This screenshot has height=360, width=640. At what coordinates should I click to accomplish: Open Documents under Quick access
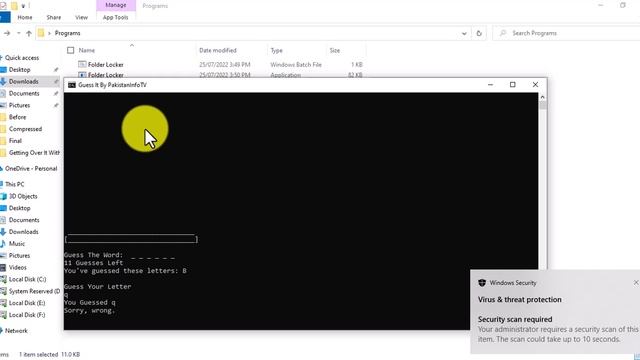[24, 93]
